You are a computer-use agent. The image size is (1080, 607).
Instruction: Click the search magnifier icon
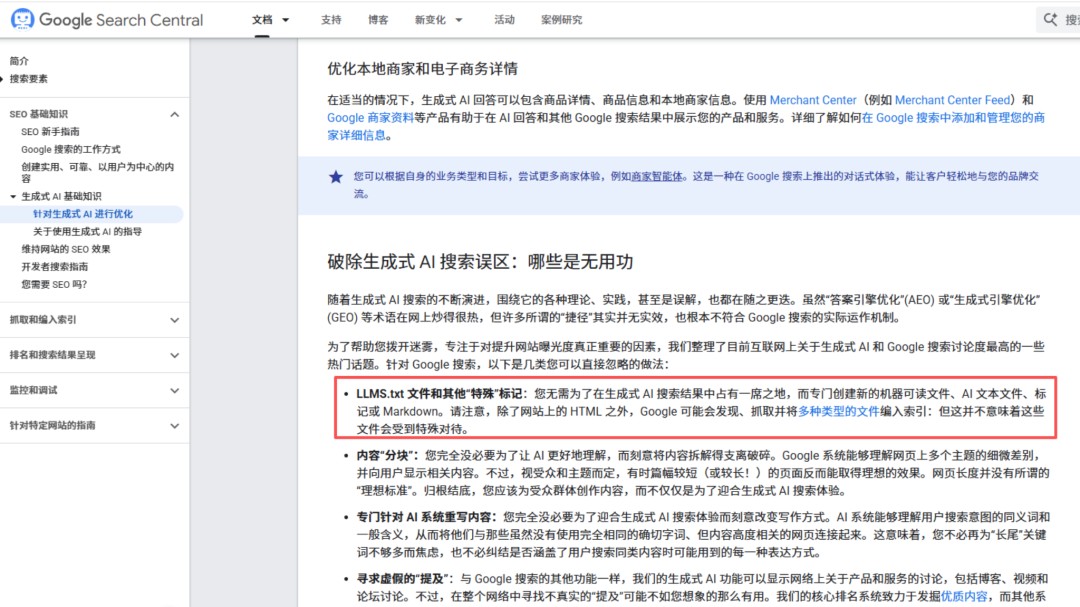1050,19
